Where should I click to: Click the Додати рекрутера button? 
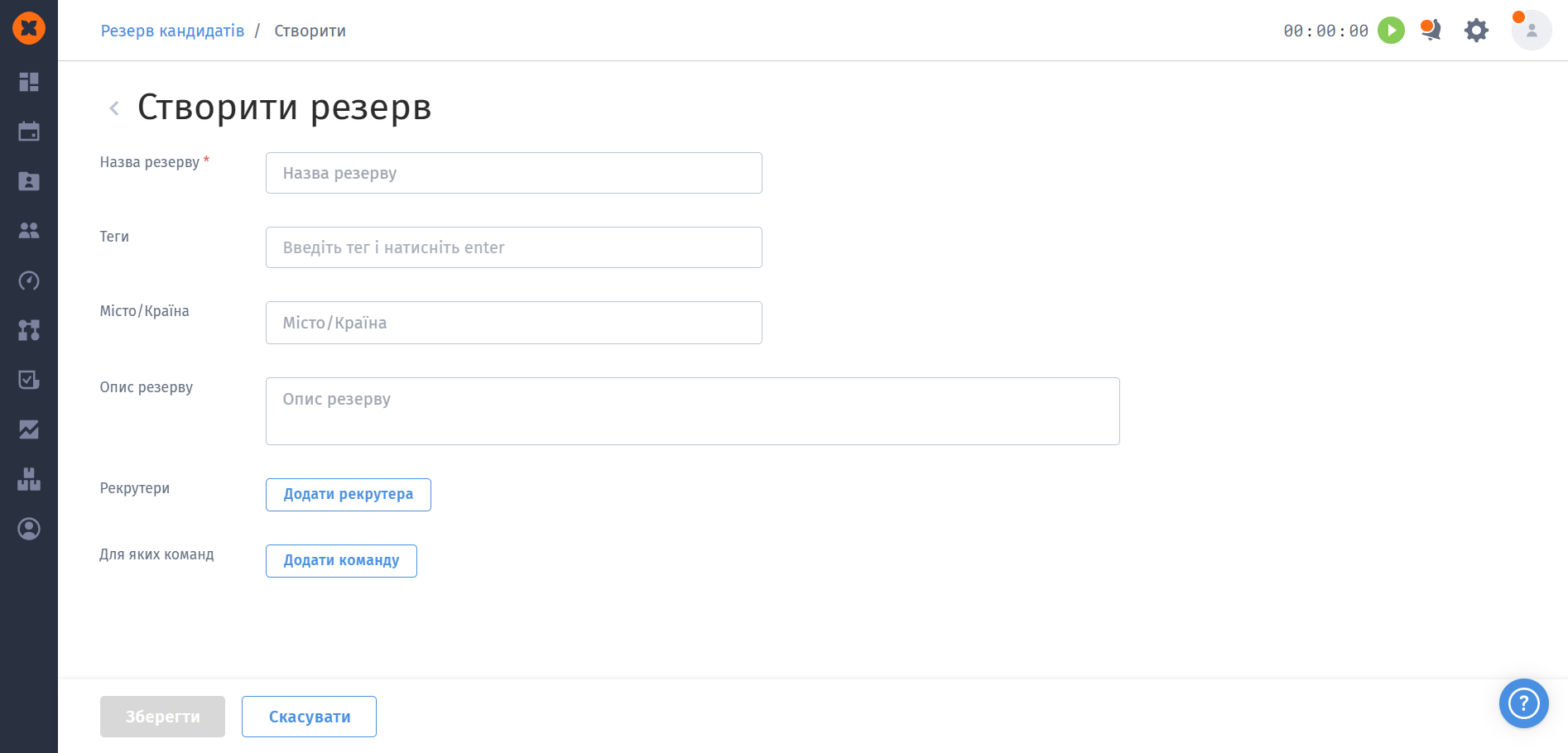coord(349,495)
